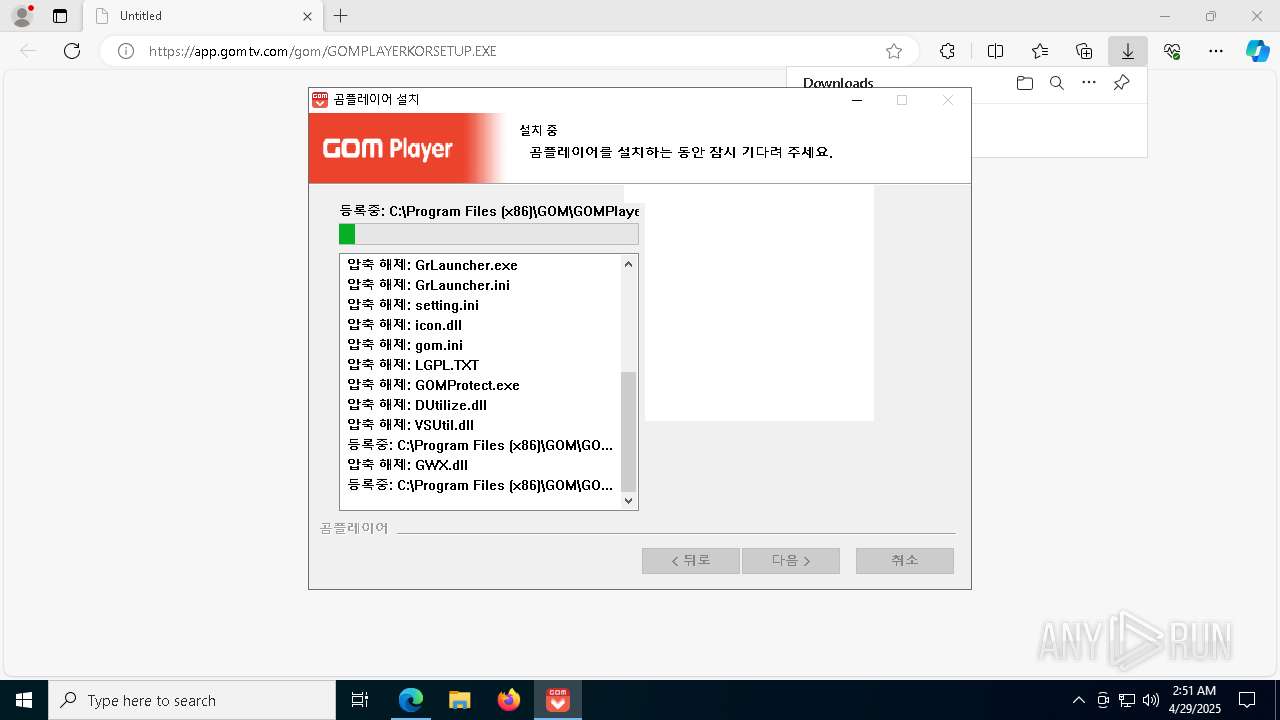Open volume control tray icon

coord(1151,700)
